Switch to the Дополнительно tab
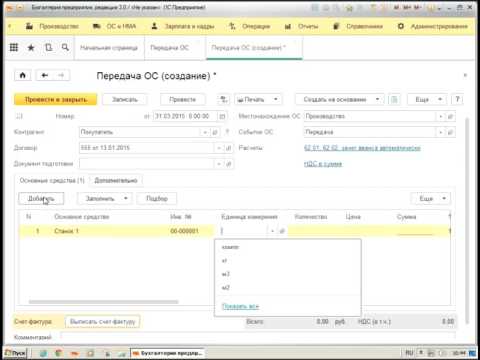This screenshot has width=480, height=360. pyautogui.click(x=116, y=180)
